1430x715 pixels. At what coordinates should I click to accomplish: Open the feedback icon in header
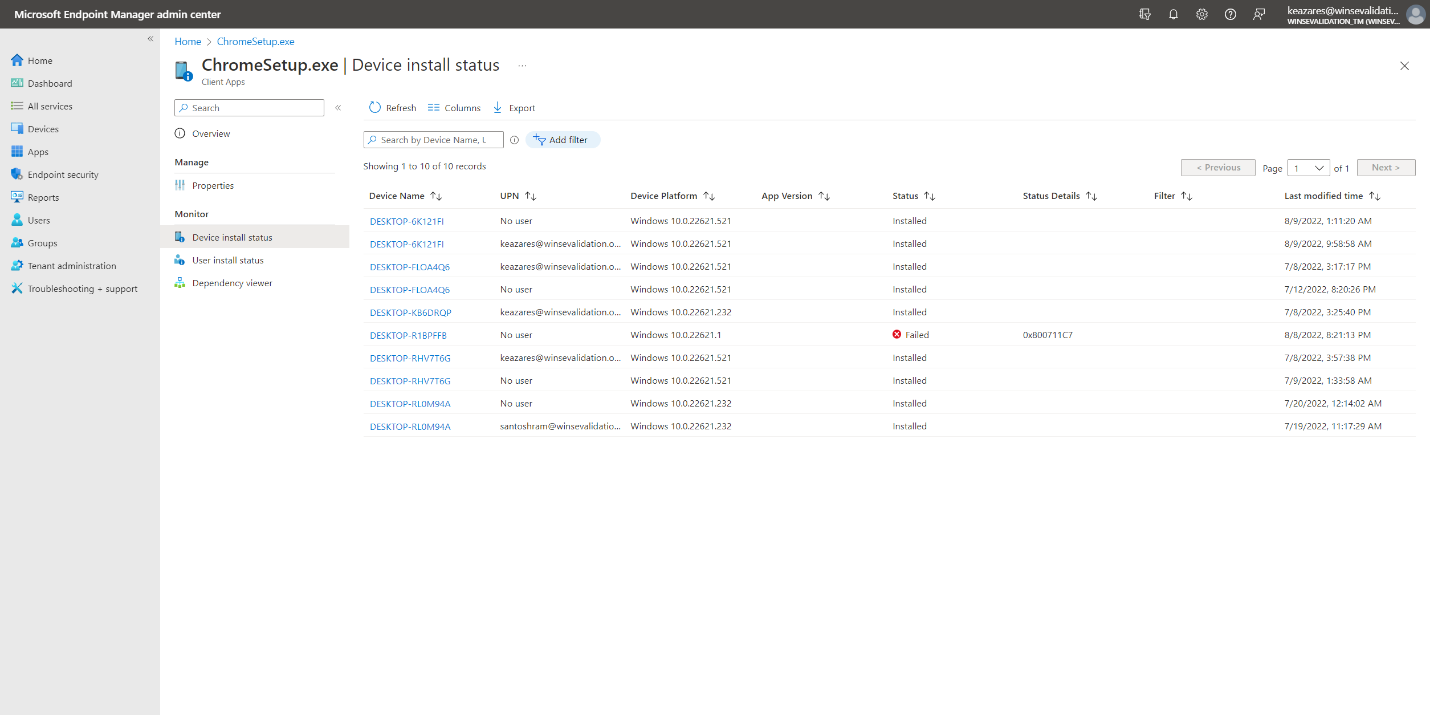(1259, 14)
